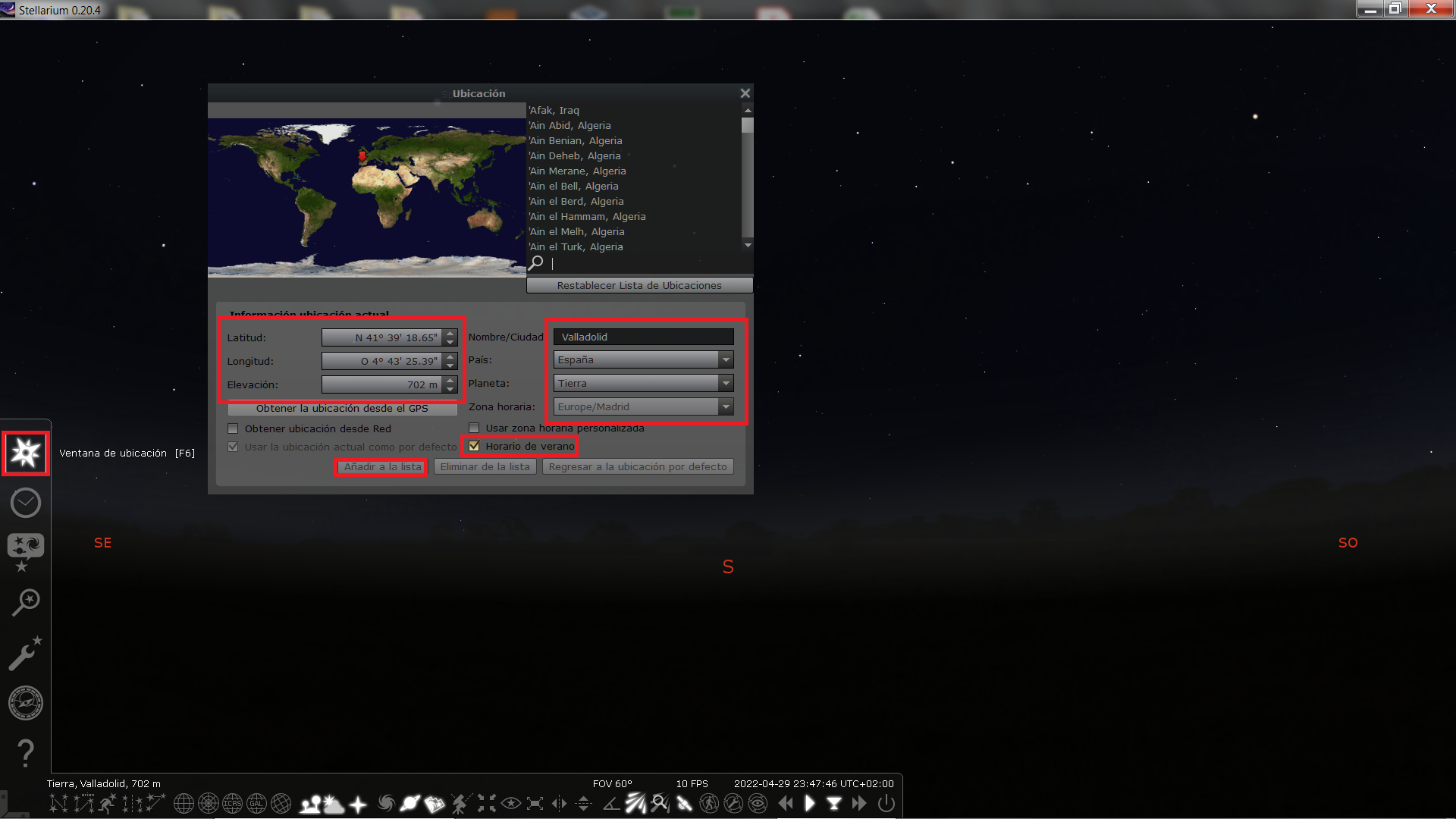Decrease Longitud with down stepper arrow

(x=450, y=366)
